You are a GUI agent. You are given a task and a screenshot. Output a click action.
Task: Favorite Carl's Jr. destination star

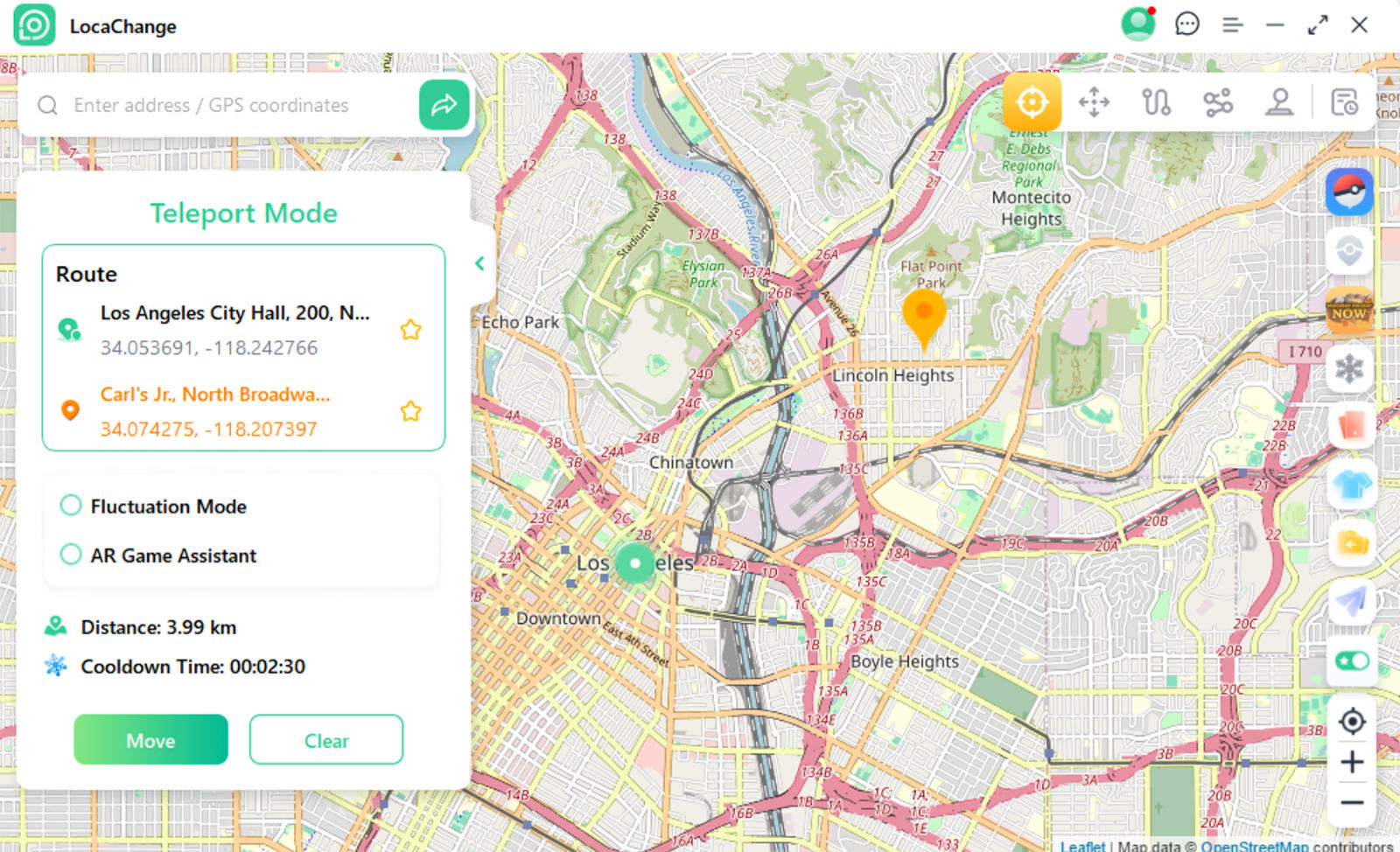click(410, 411)
